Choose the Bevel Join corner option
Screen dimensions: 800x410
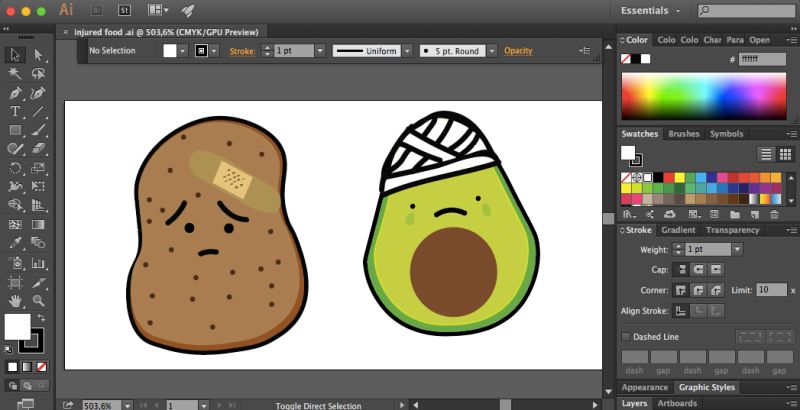[x=716, y=290]
